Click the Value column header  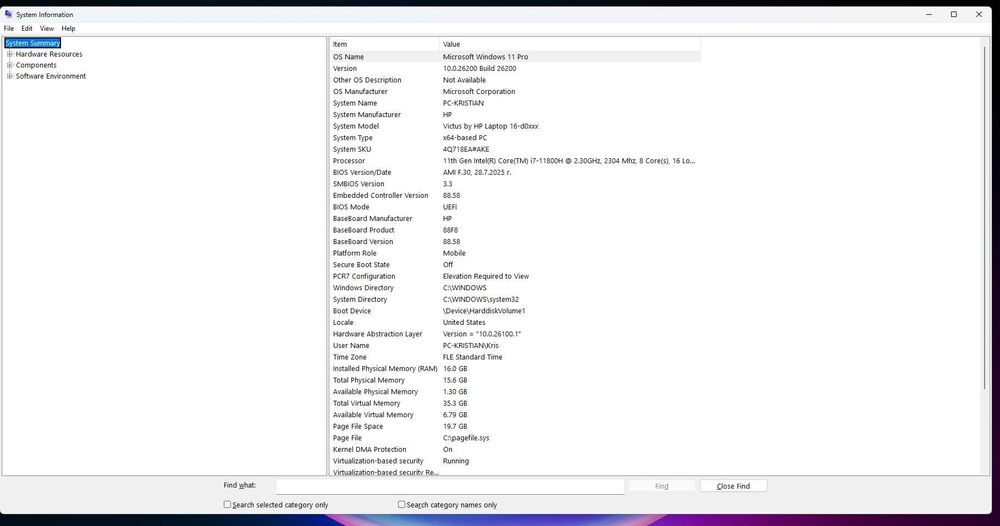click(570, 44)
